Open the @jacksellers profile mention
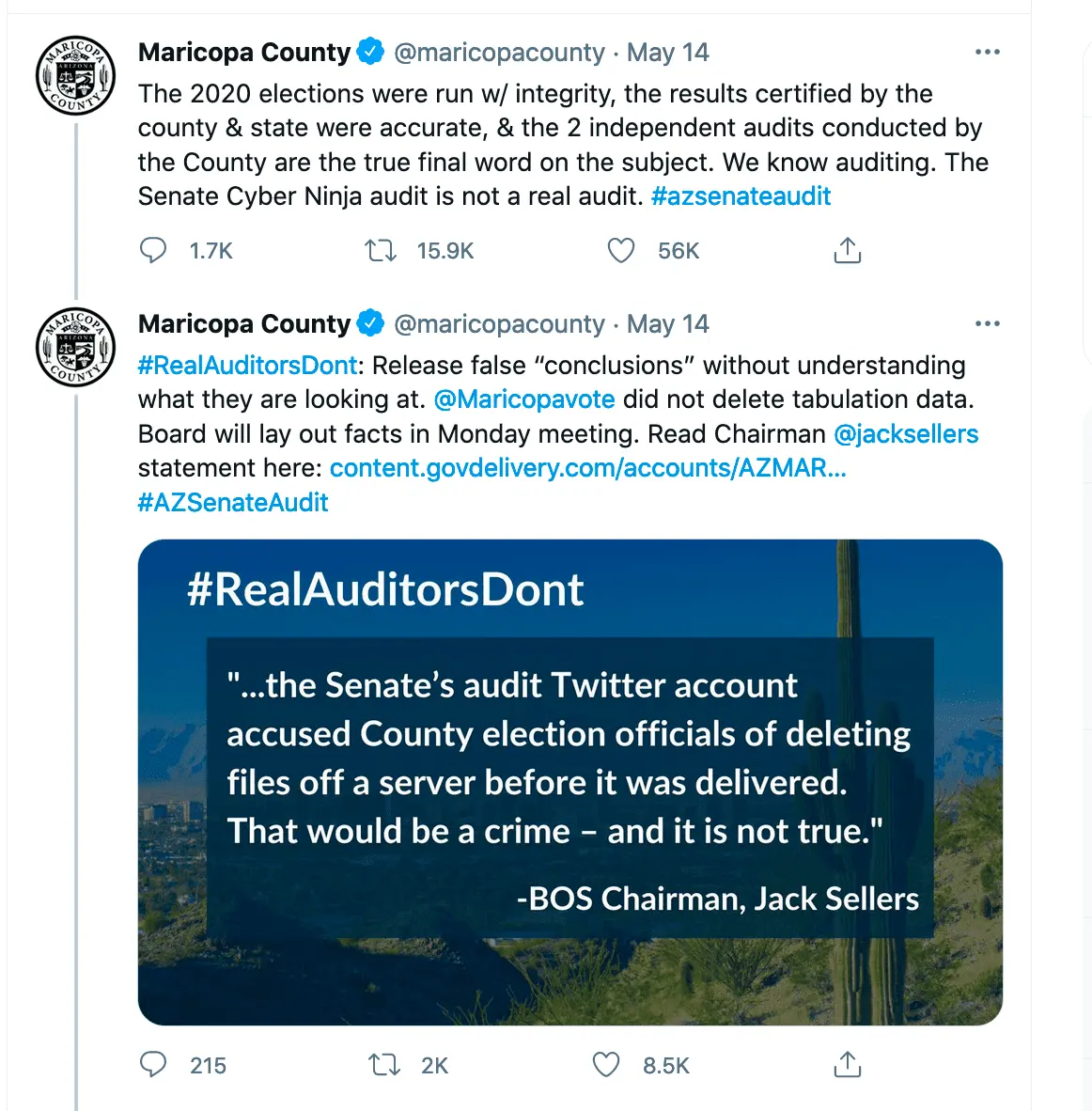Viewport: 1092px width, 1111px height. [x=906, y=434]
